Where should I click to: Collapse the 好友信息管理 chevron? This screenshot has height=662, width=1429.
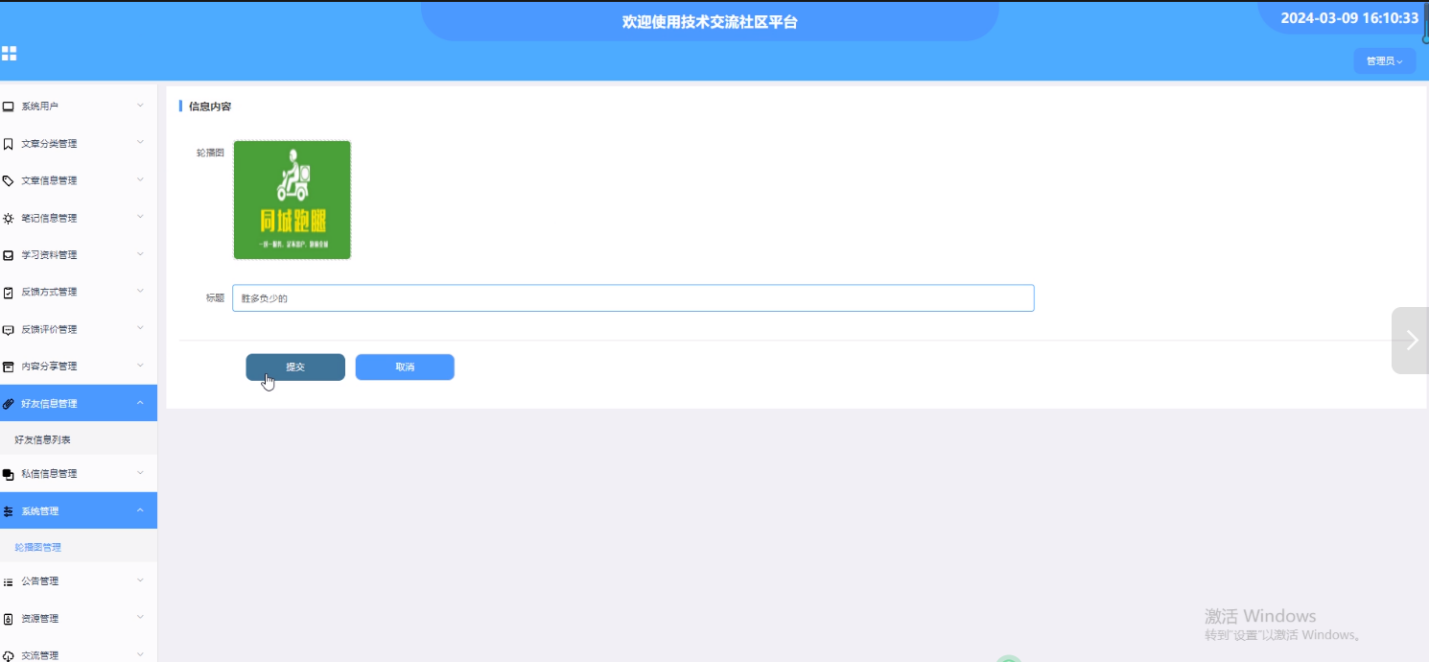[140, 403]
